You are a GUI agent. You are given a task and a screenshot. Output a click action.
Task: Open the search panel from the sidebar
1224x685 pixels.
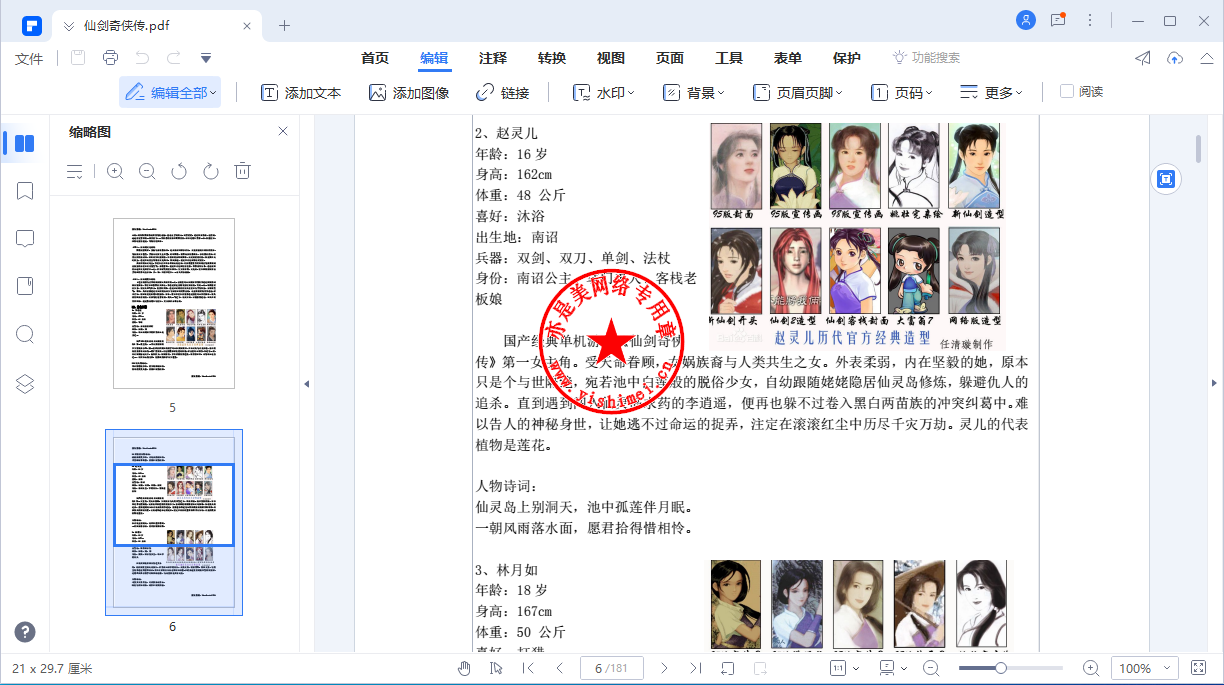[x=25, y=335]
